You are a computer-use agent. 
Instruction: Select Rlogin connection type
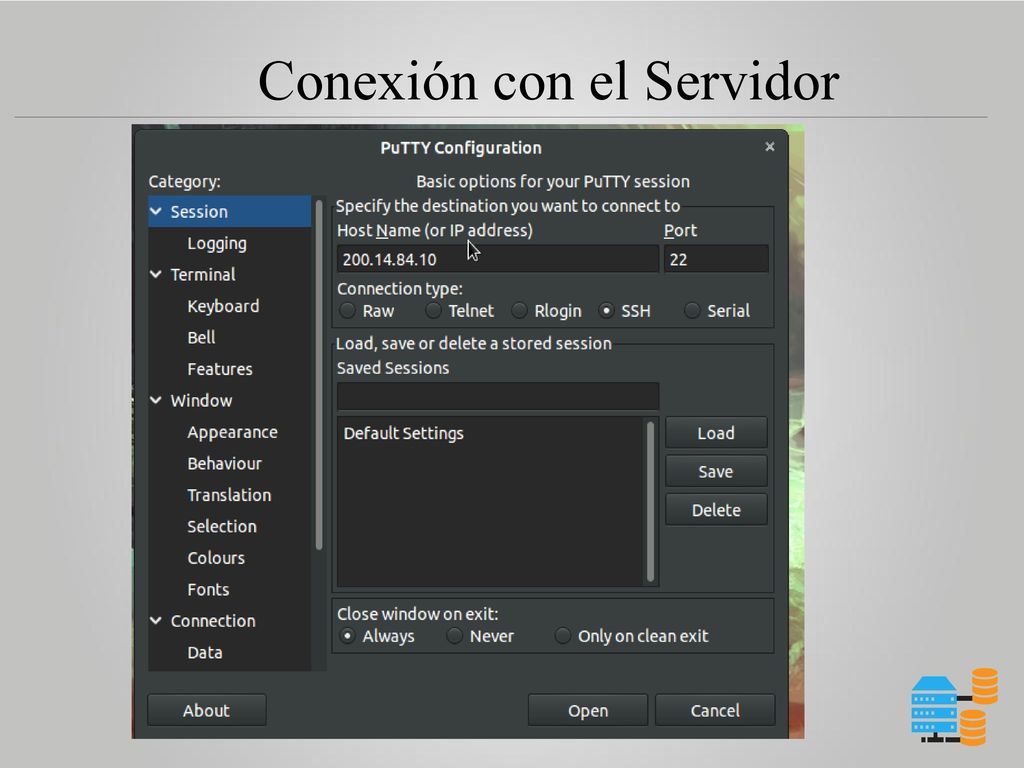tap(519, 310)
